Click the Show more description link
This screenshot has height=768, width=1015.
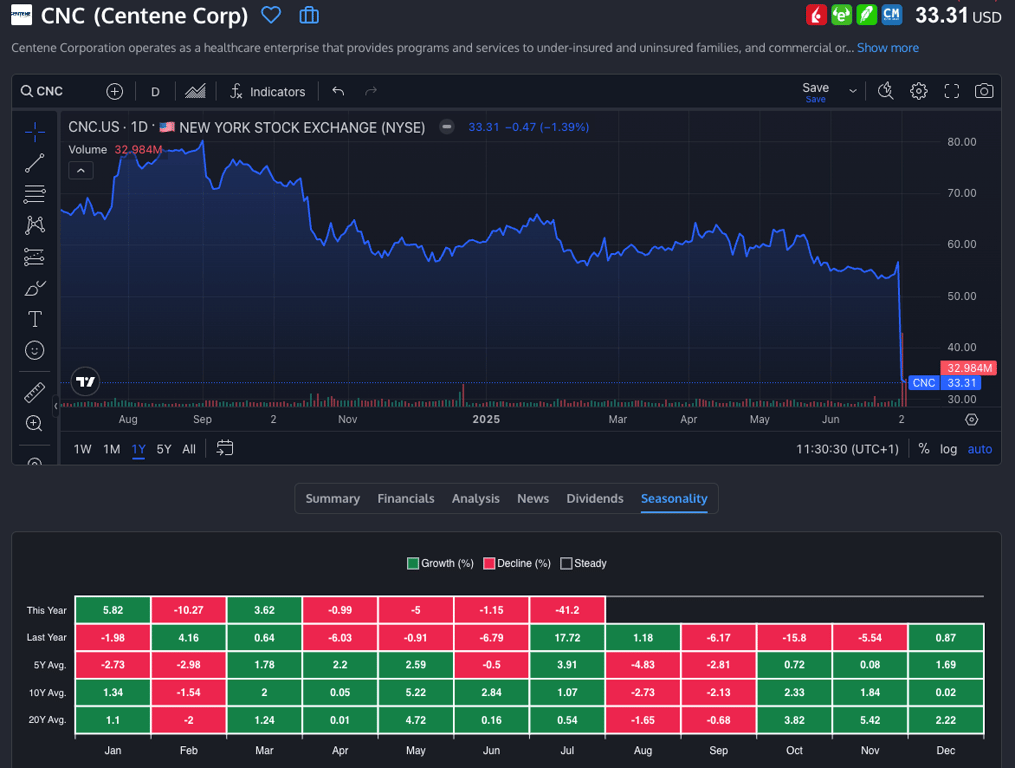click(887, 48)
